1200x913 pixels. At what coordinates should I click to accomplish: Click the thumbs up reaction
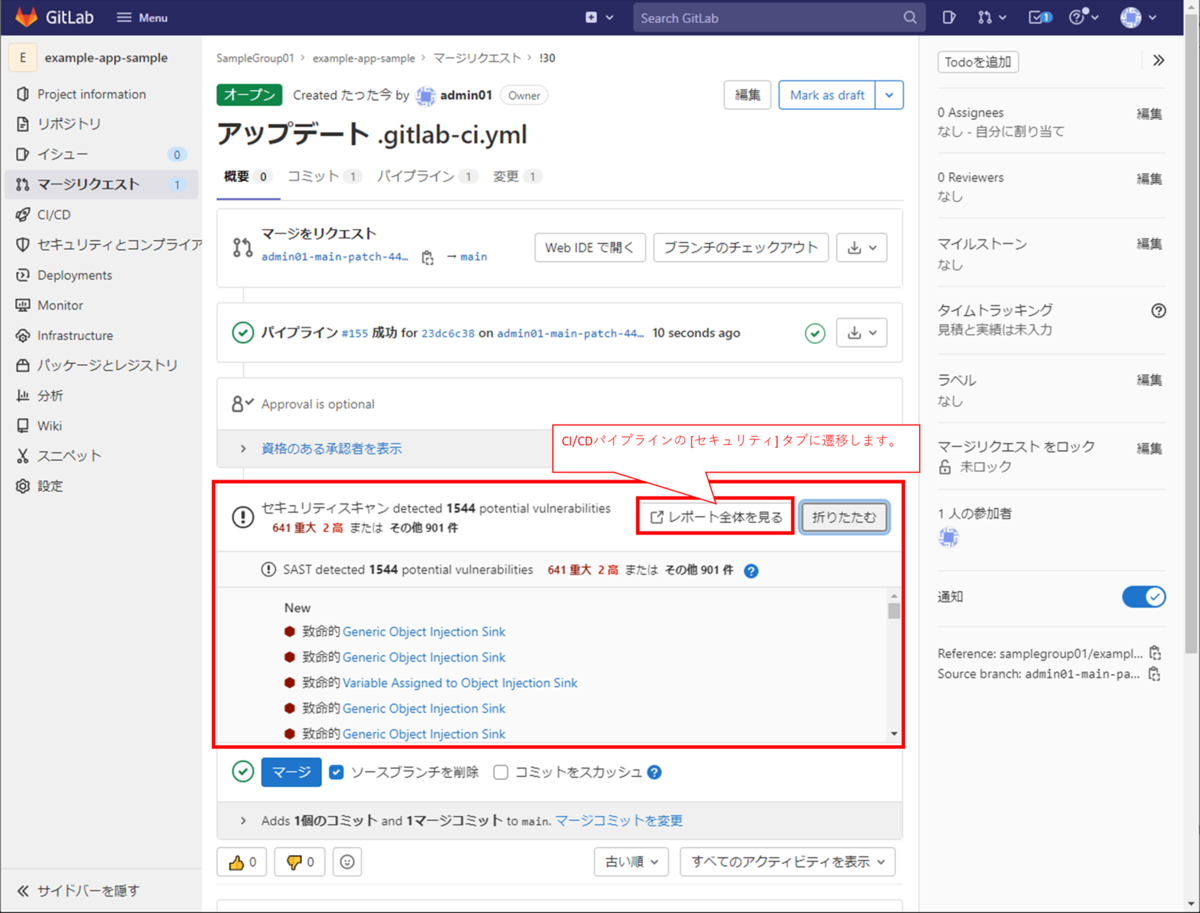point(242,862)
